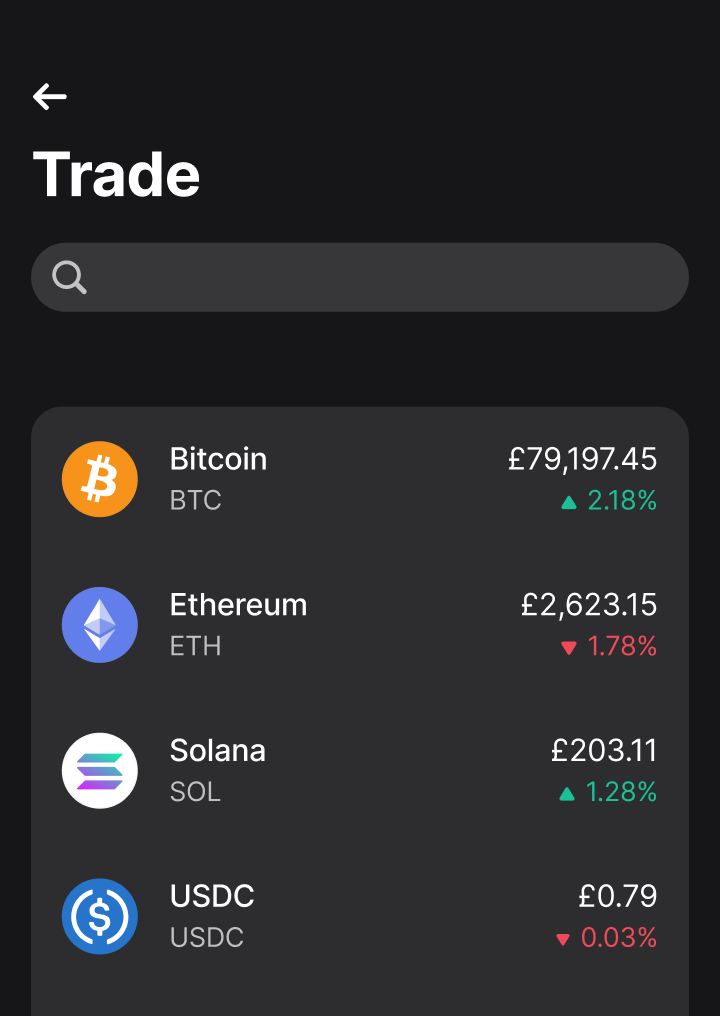Click Bitcoin's green up-triangle indicator
Screen dimensions: 720x1016
point(569,502)
